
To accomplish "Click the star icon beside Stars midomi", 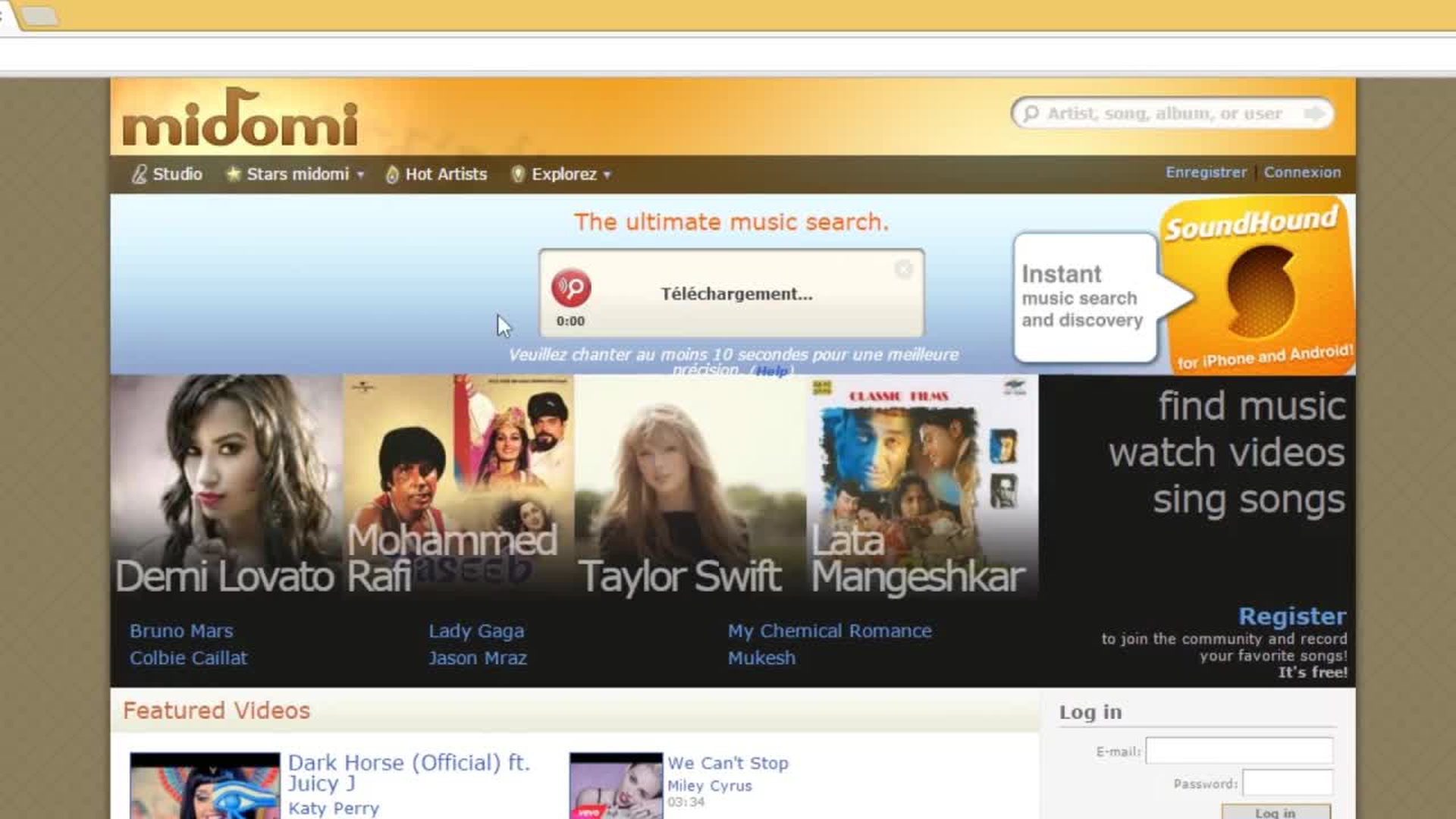I will pos(233,174).
